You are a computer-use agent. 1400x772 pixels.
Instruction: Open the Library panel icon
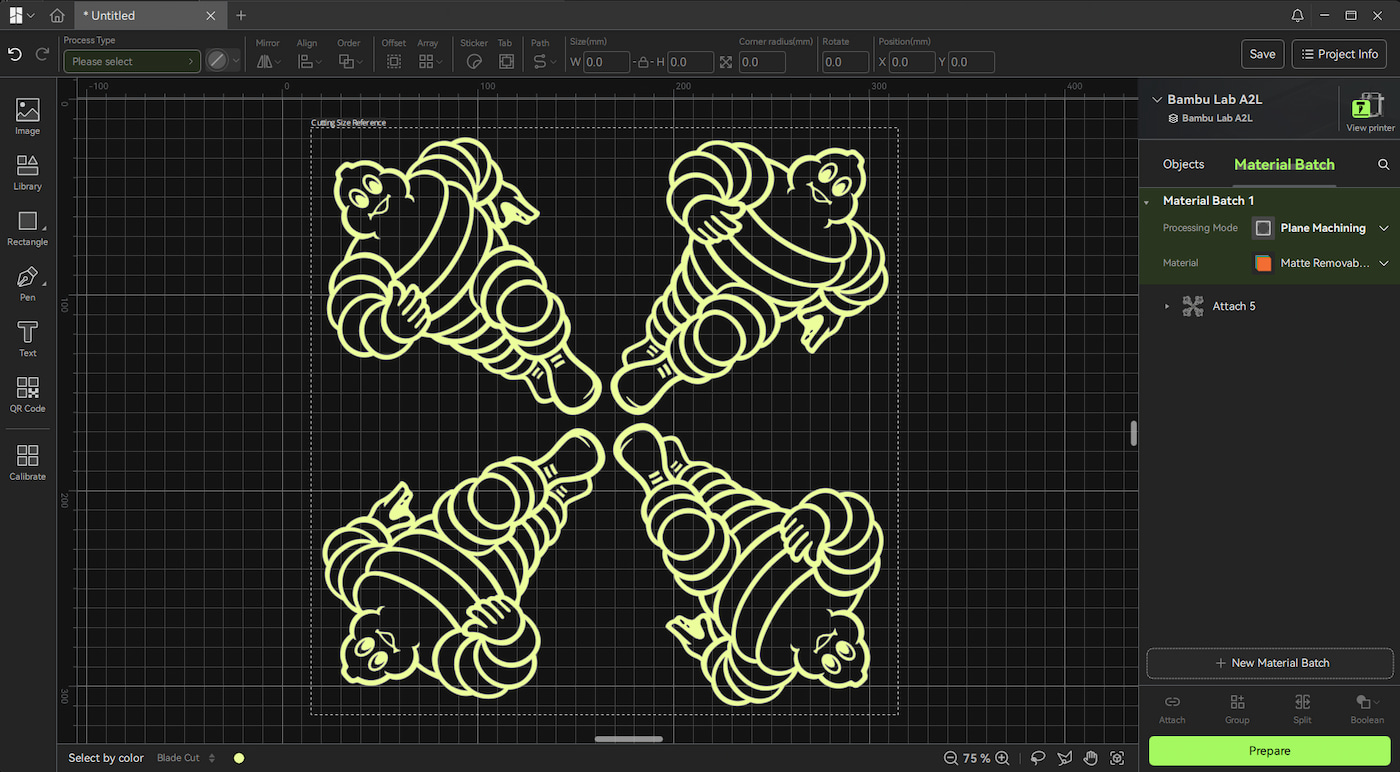tap(27, 172)
